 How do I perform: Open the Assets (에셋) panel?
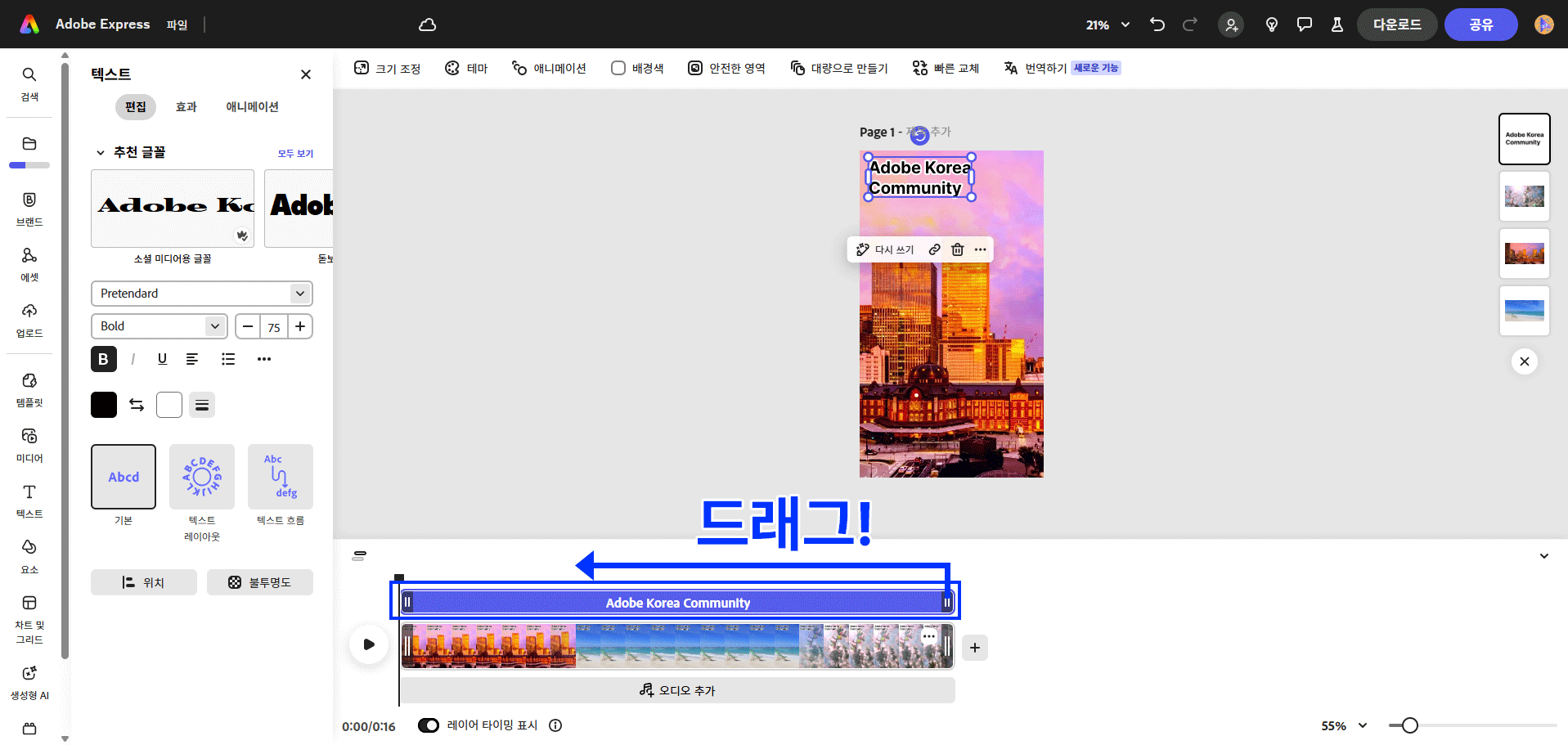[29, 265]
